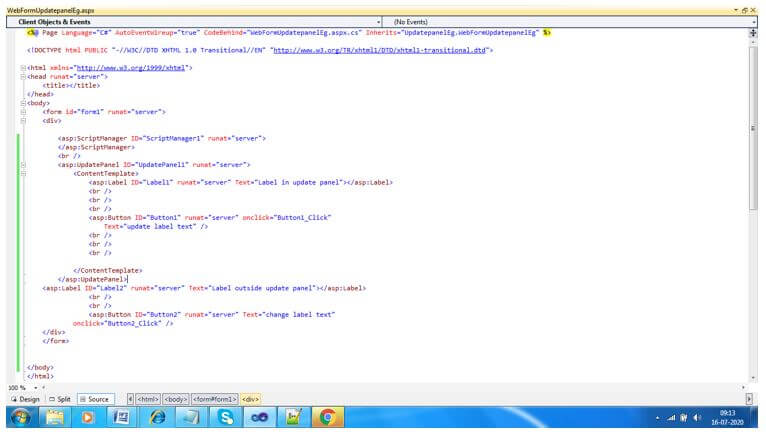The image size is (766, 437).
Task: Select the <body> tag navigator button
Action: 176,399
